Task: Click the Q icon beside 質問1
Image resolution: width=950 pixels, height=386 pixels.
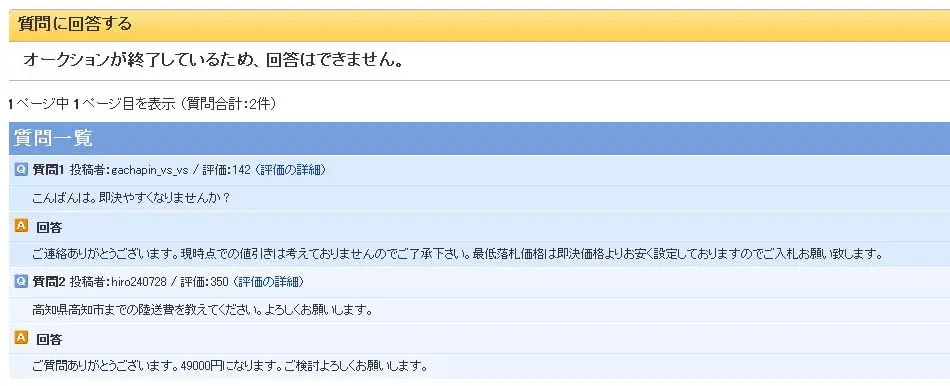Action: pos(21,170)
